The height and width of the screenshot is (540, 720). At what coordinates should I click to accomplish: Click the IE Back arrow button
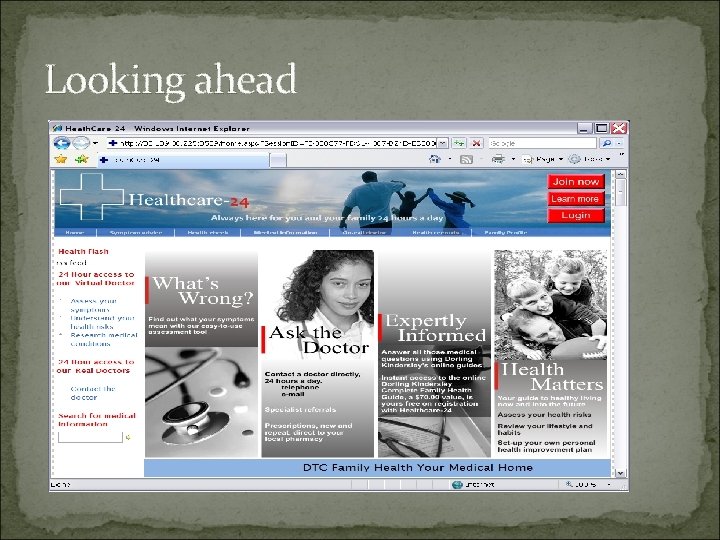coord(62,143)
